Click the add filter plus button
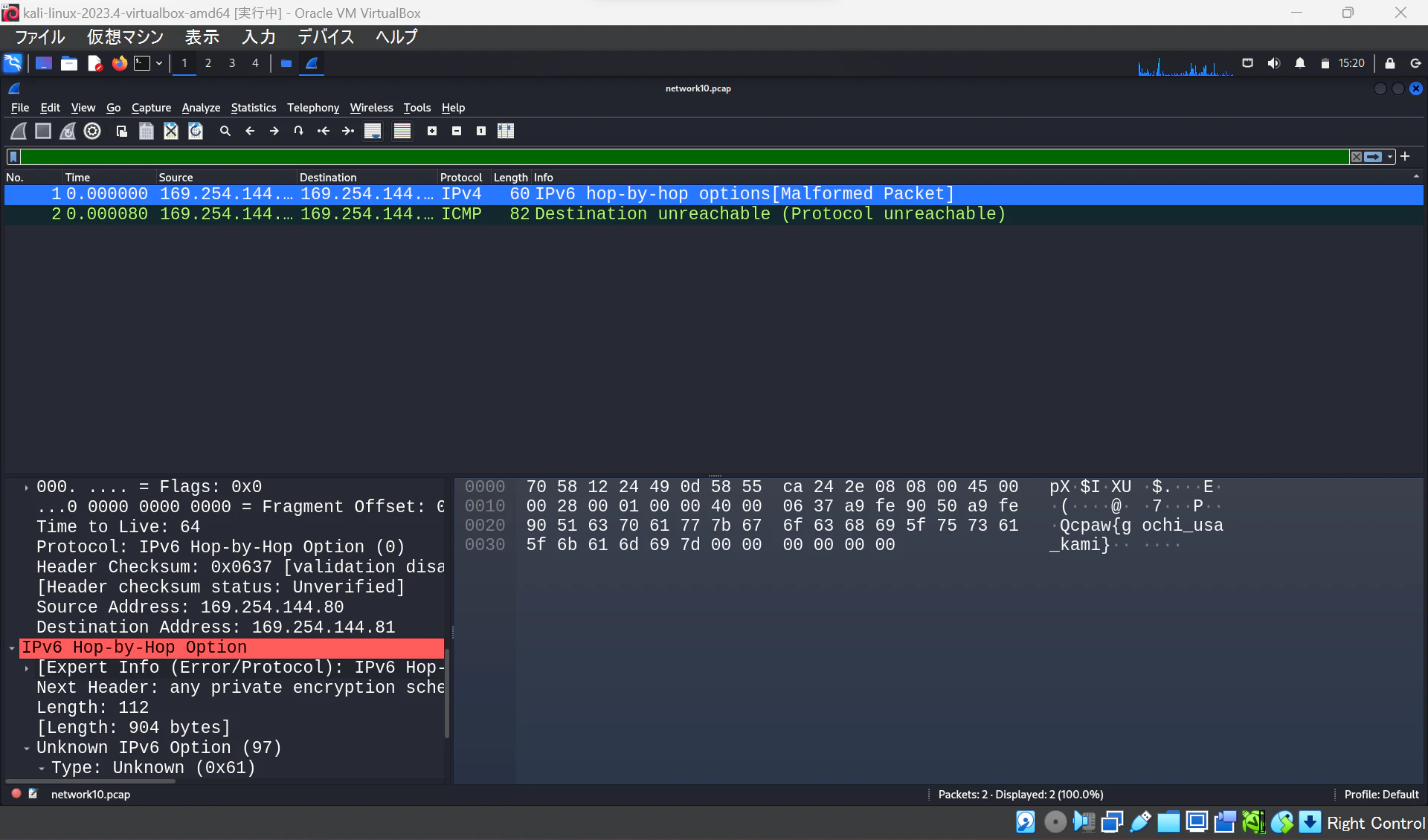 click(1405, 156)
